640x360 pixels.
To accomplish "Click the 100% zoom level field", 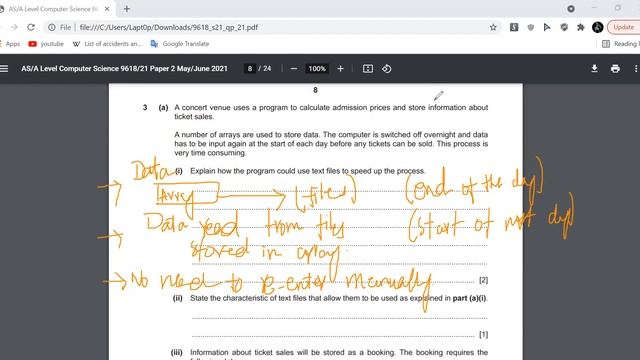I will tap(317, 69).
